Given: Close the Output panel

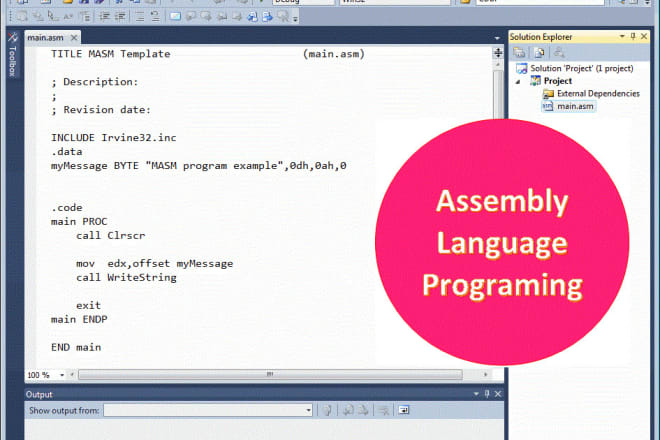Looking at the screenshot, I should tap(498, 394).
